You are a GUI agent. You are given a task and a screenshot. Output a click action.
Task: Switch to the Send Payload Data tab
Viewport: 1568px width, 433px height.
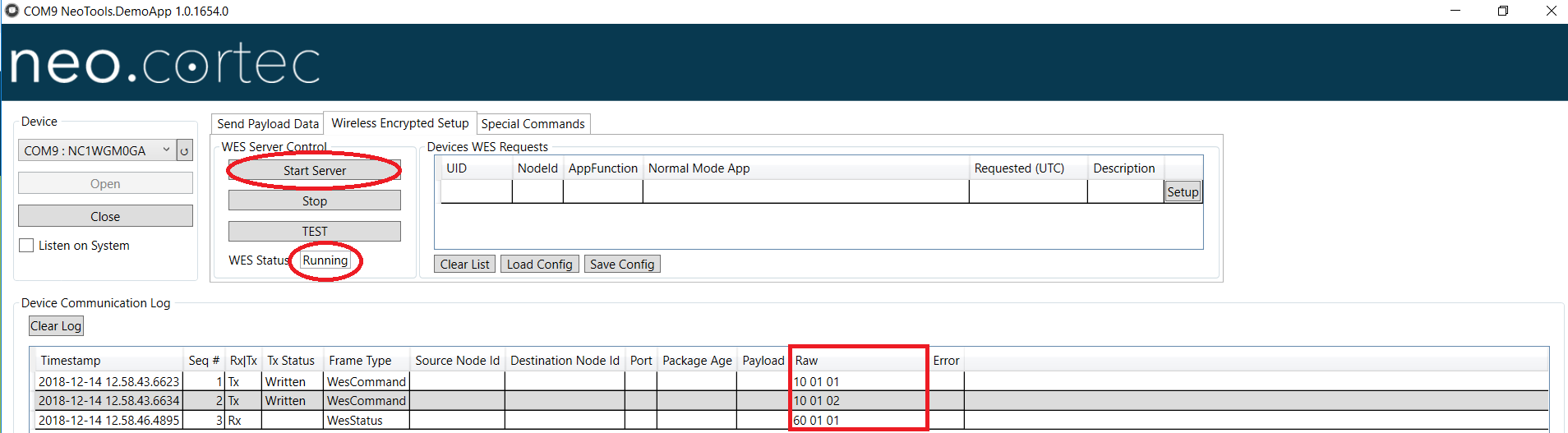pos(268,123)
